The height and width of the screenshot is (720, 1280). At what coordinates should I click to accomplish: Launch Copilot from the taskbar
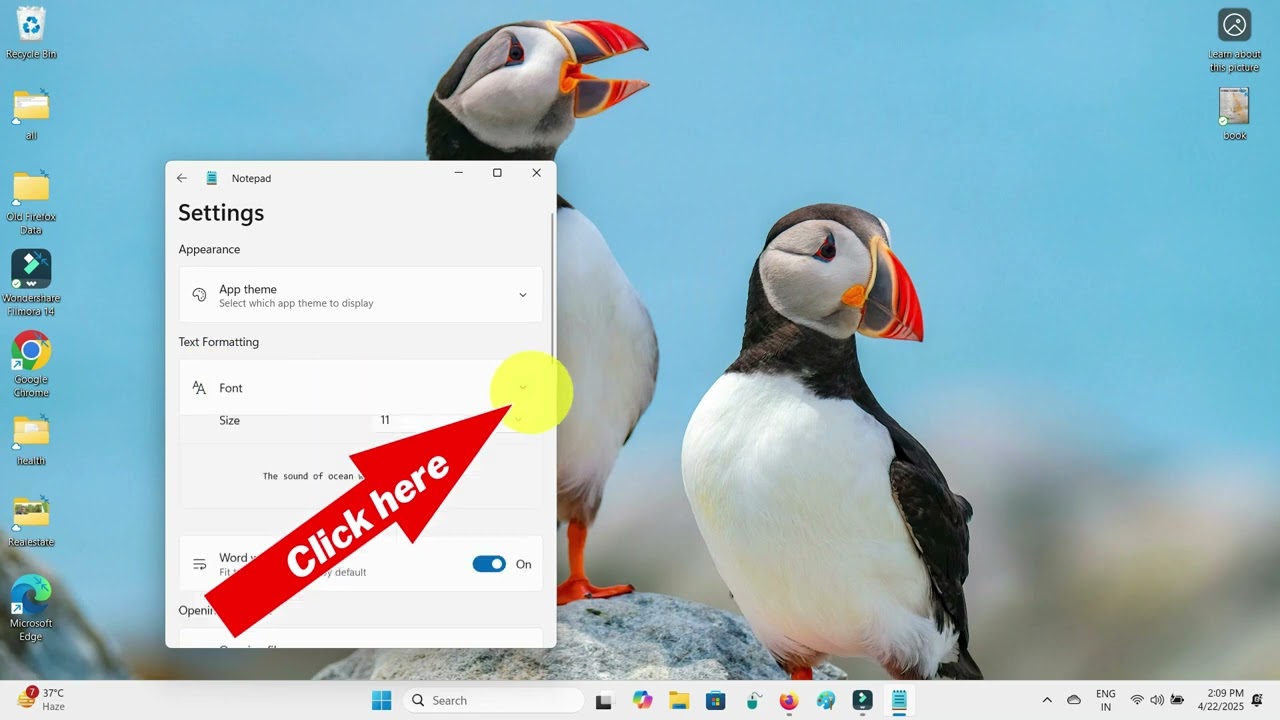tap(642, 700)
